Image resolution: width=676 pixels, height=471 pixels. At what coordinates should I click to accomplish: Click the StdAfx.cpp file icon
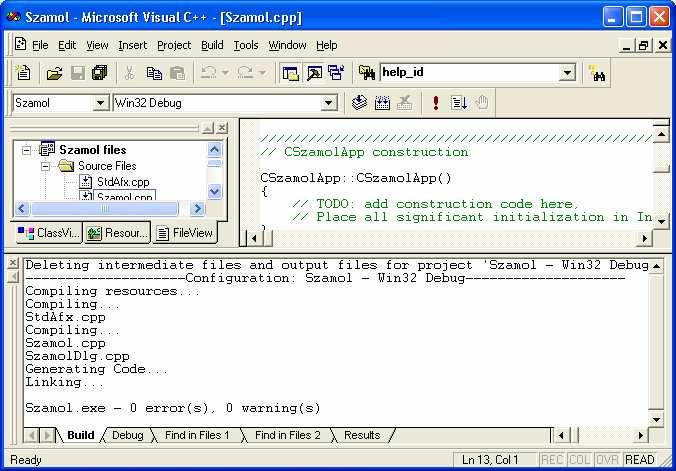pyautogui.click(x=86, y=182)
